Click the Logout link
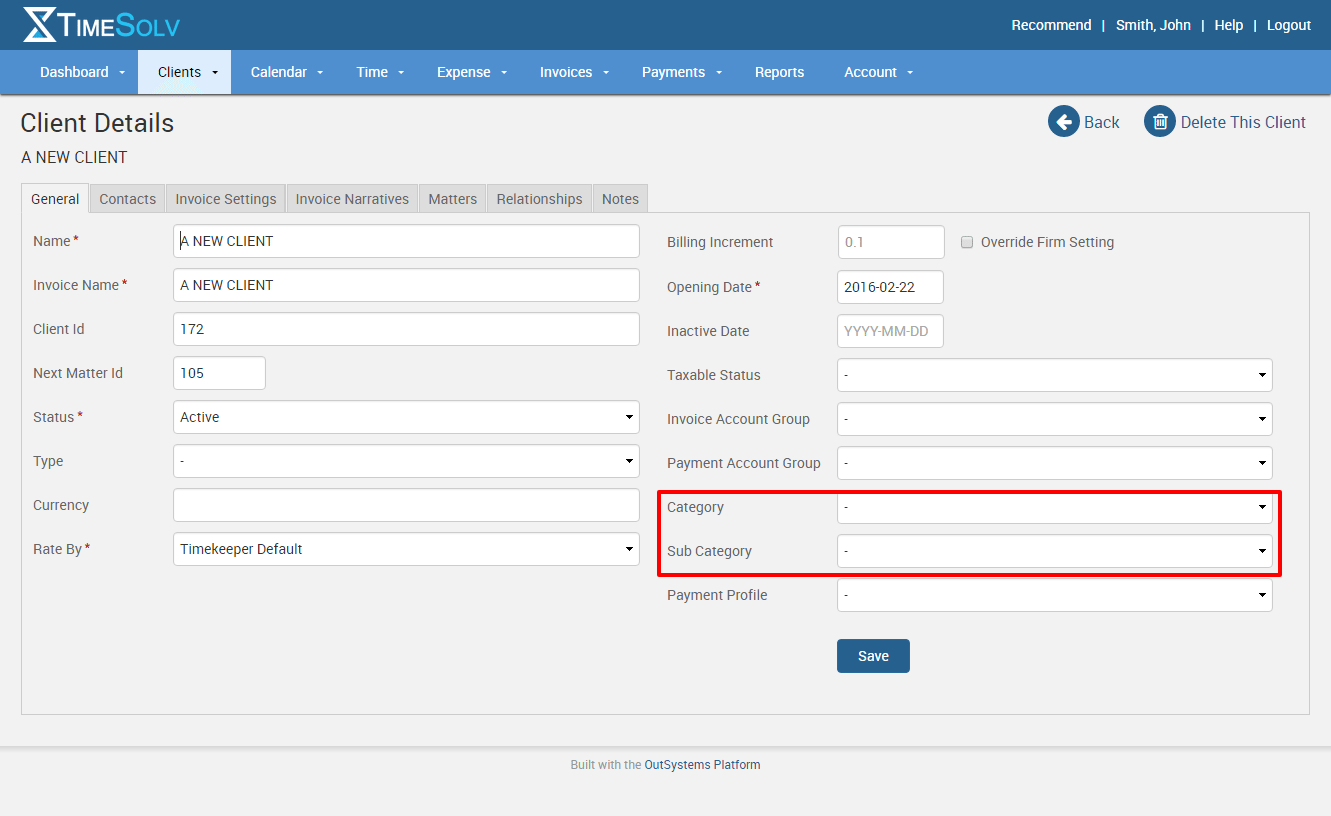Screen dimensions: 1331x816 [1288, 25]
